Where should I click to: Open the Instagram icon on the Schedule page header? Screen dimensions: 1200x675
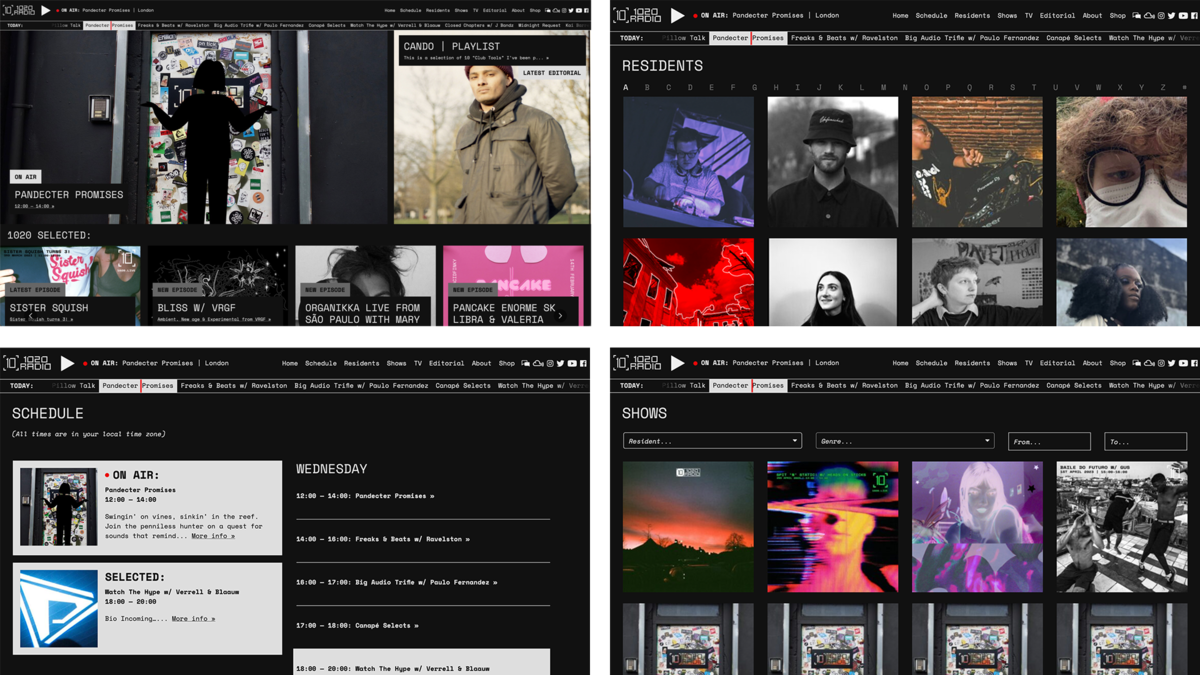(x=550, y=363)
